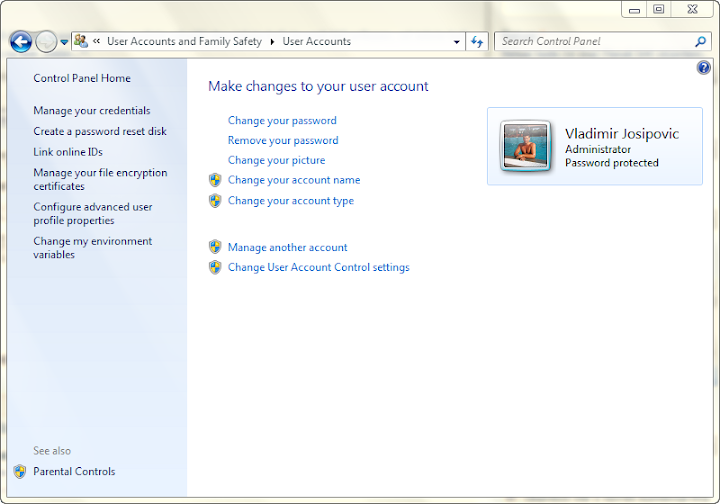Expand the breadcrumb arrow before User Accounts
The width and height of the screenshot is (720, 504).
pos(272,42)
